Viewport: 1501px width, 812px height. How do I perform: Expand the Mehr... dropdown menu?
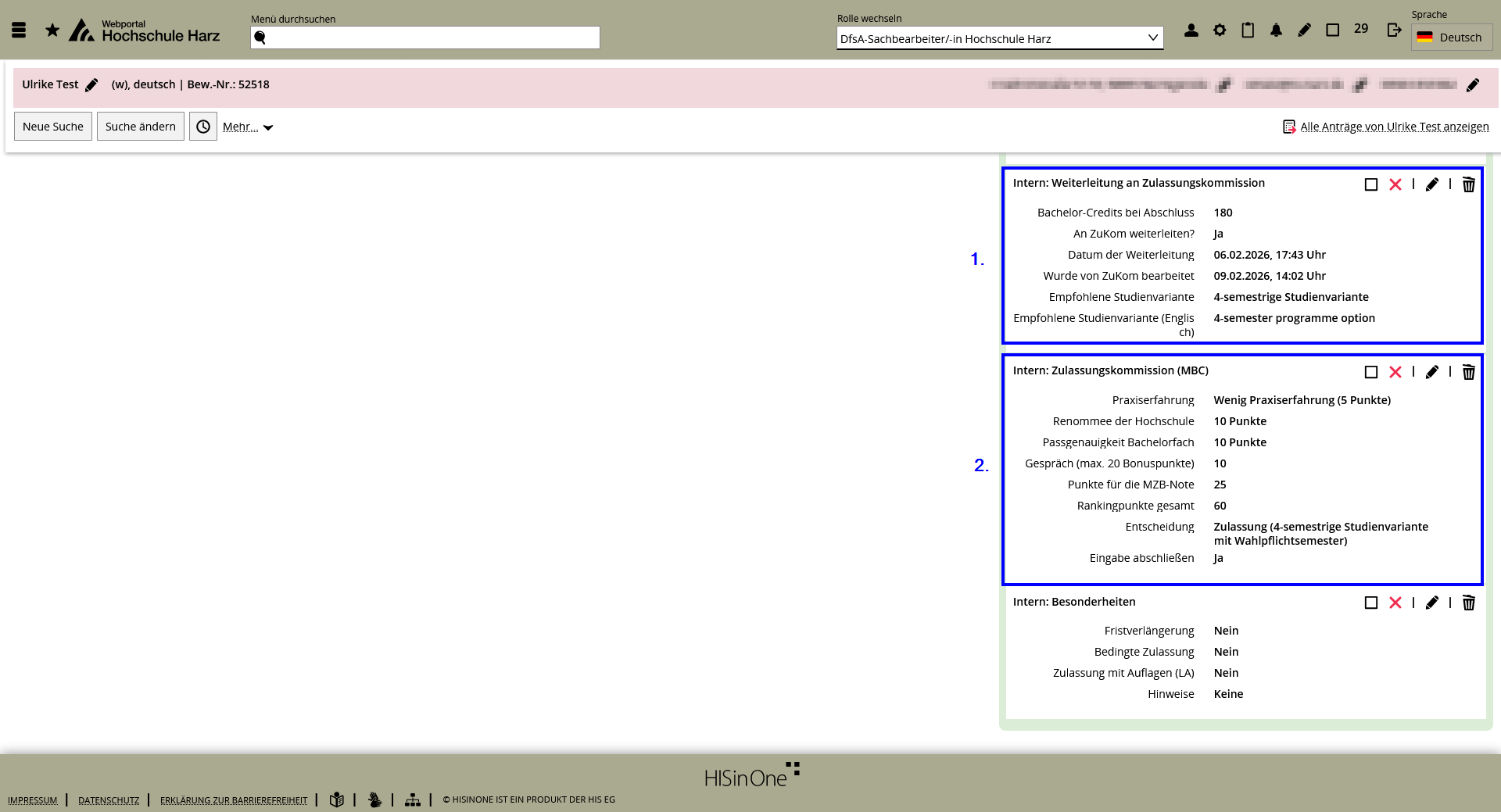tap(247, 127)
